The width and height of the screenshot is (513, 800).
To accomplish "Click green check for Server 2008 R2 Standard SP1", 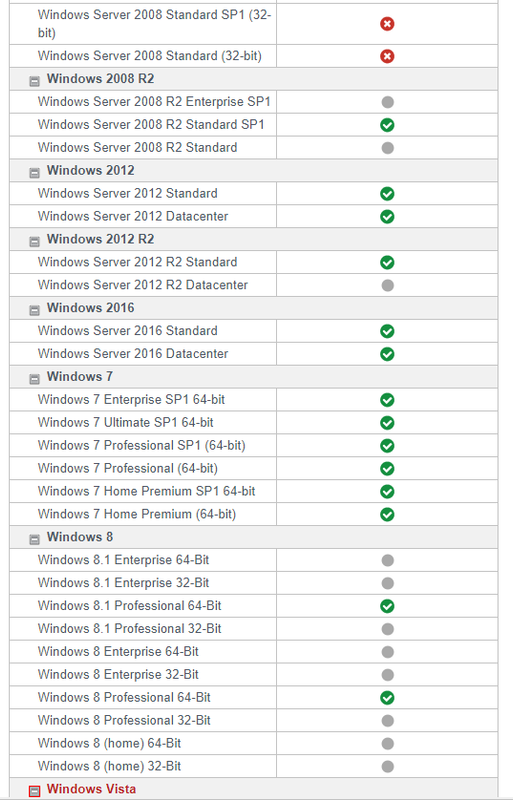I will [387, 125].
